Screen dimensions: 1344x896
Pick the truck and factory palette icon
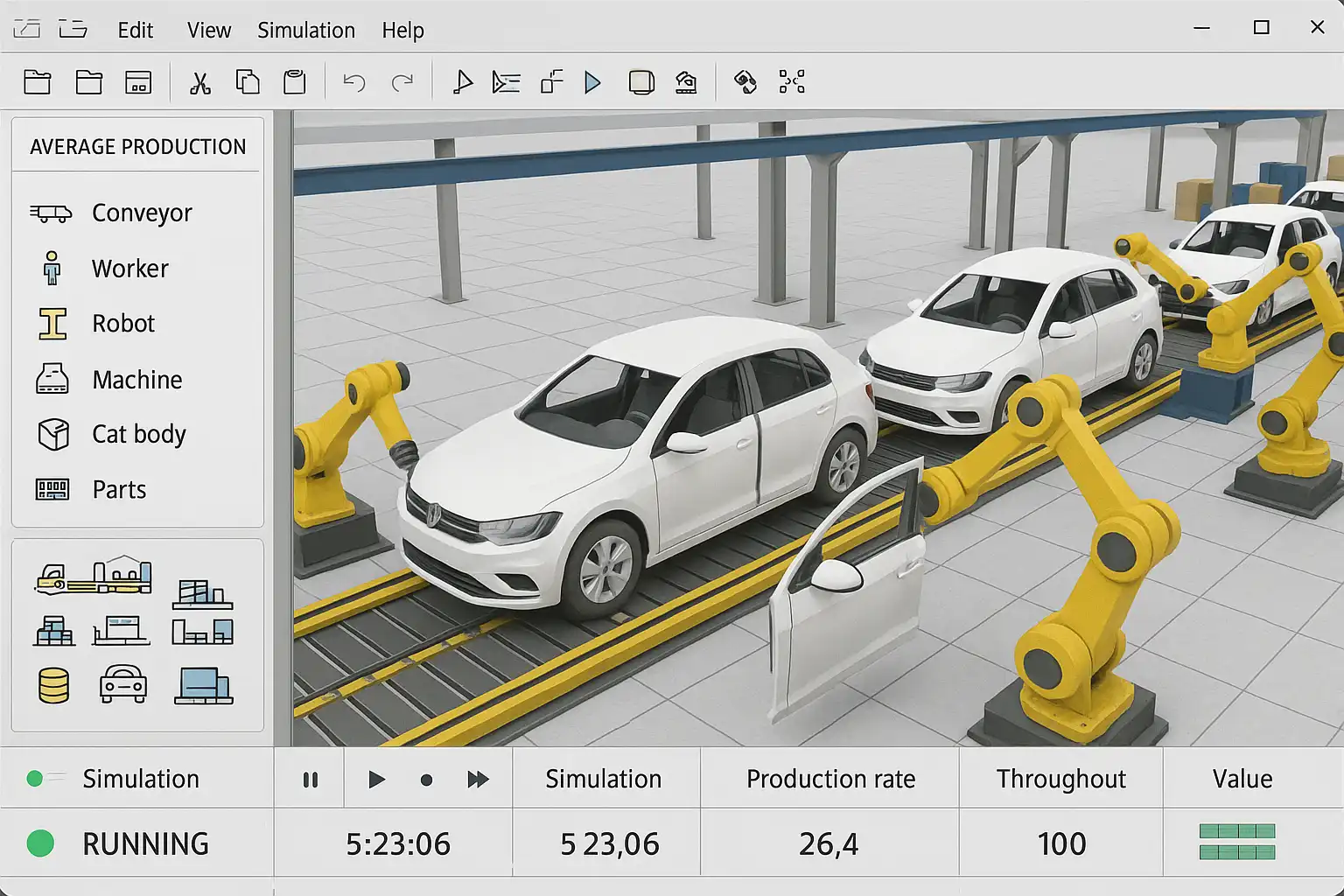93,577
